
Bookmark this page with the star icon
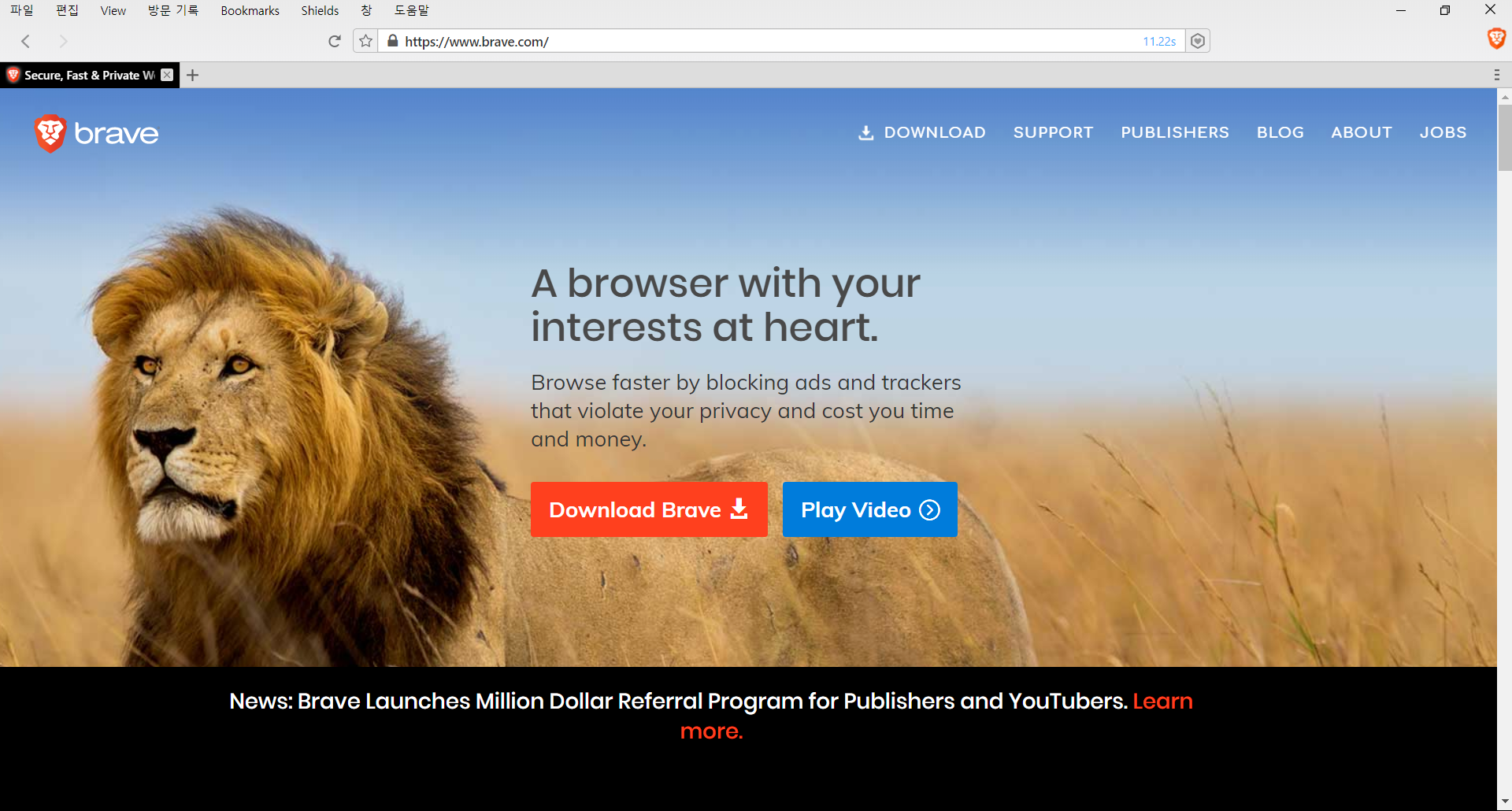click(x=365, y=41)
